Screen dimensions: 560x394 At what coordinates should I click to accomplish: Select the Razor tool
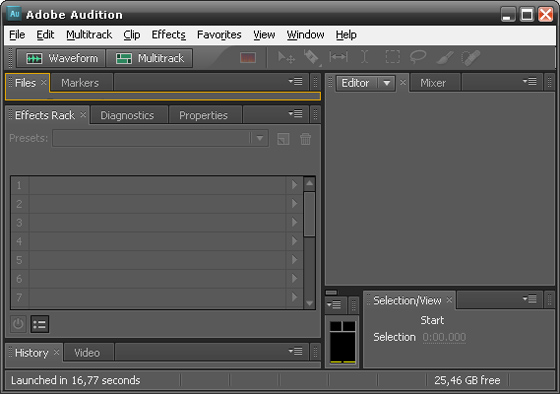pyautogui.click(x=312, y=58)
